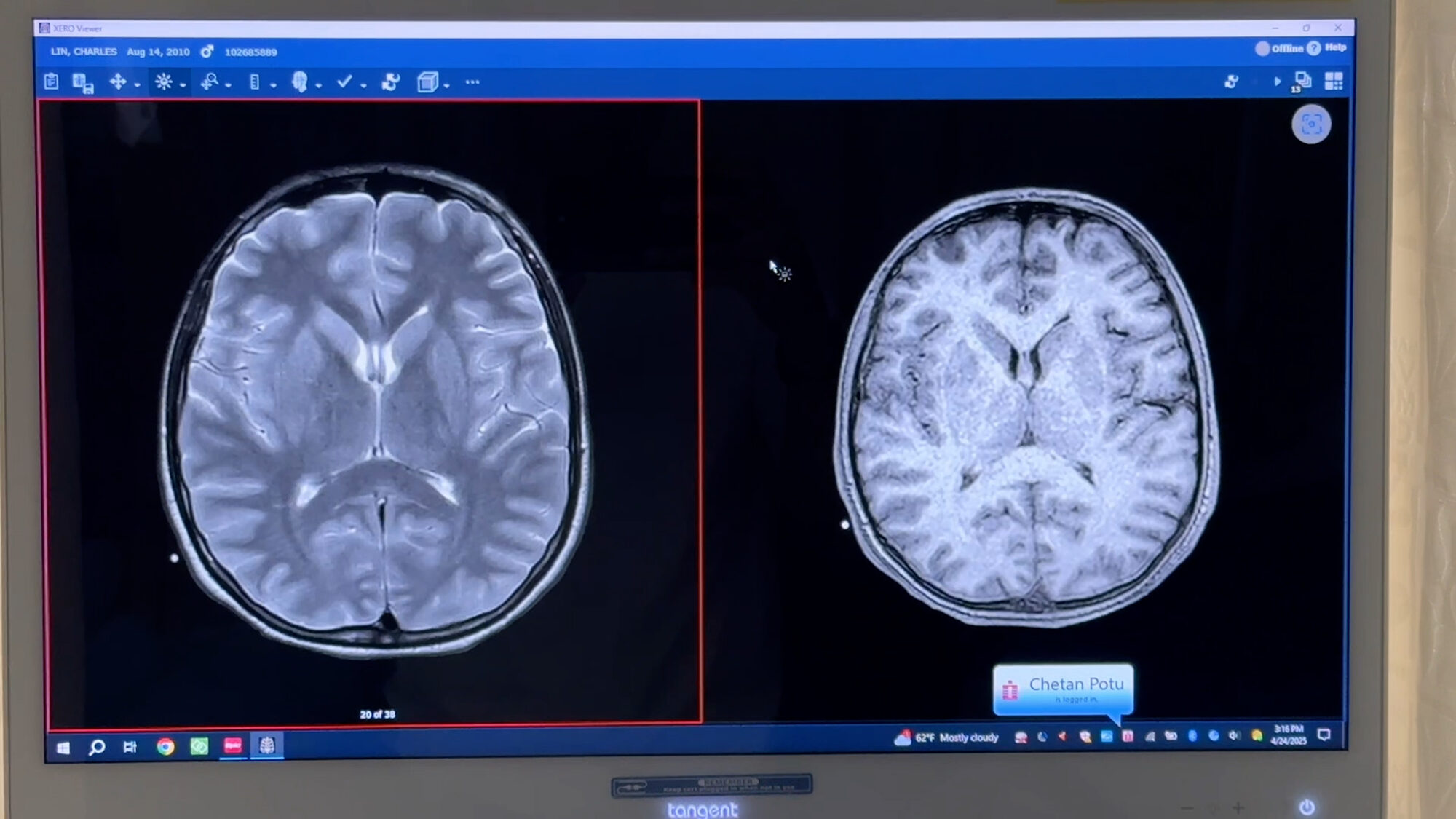Expand the 3D cube dropdown arrow
Screen dimensions: 1456x819
pos(446,85)
